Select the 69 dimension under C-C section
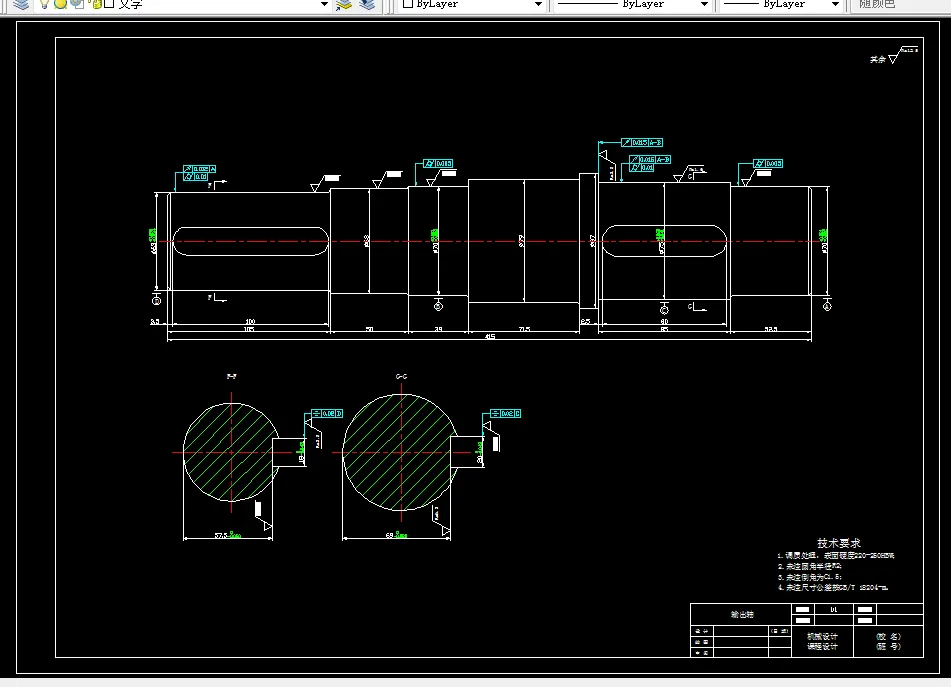The height and width of the screenshot is (687, 951). pyautogui.click(x=396, y=535)
